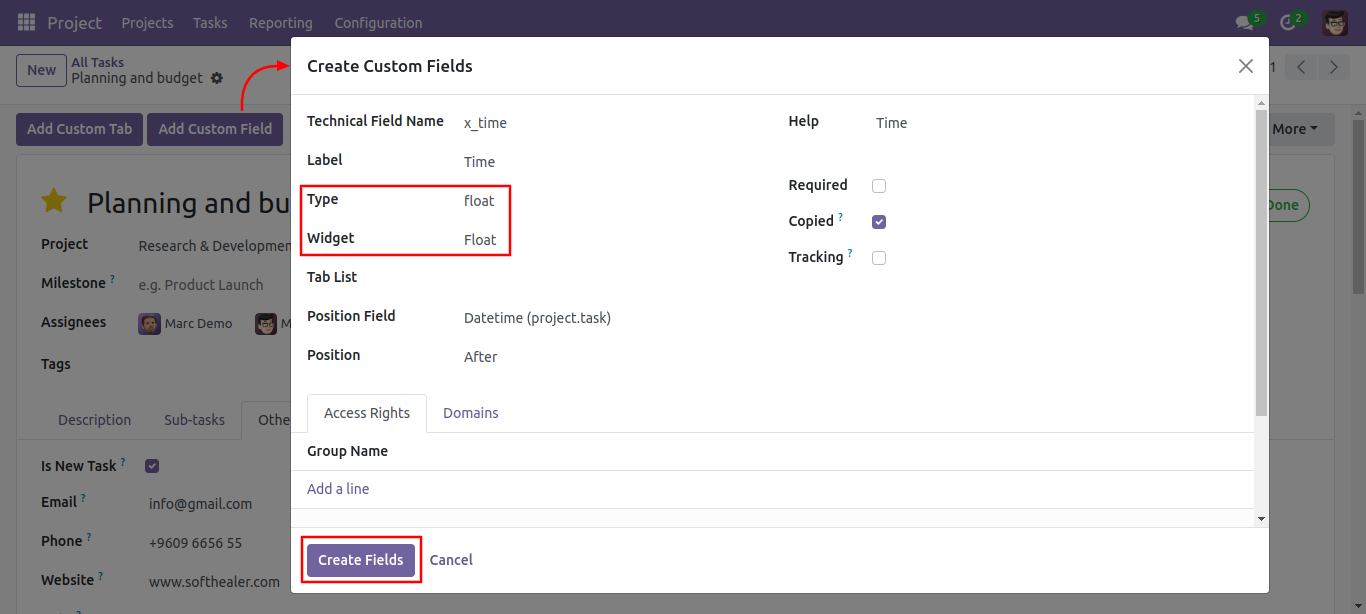Click the dialog vertical scrollbar
1366x614 pixels.
[x=1261, y=262]
